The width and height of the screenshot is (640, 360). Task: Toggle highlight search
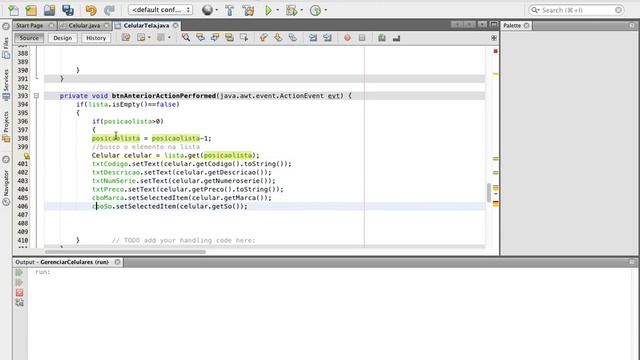pyautogui.click(x=229, y=38)
